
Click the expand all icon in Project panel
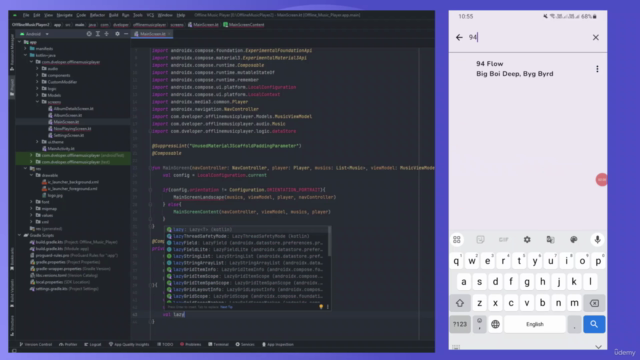(98, 34)
